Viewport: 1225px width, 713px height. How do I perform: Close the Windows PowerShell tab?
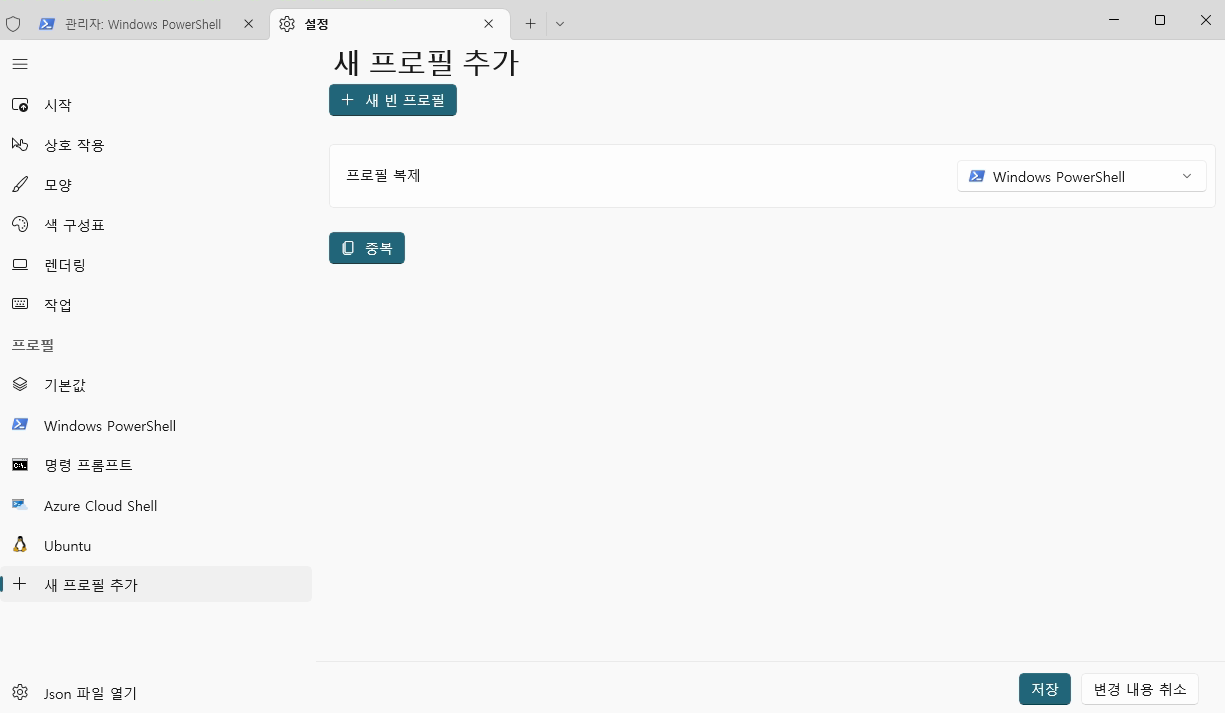tap(249, 24)
